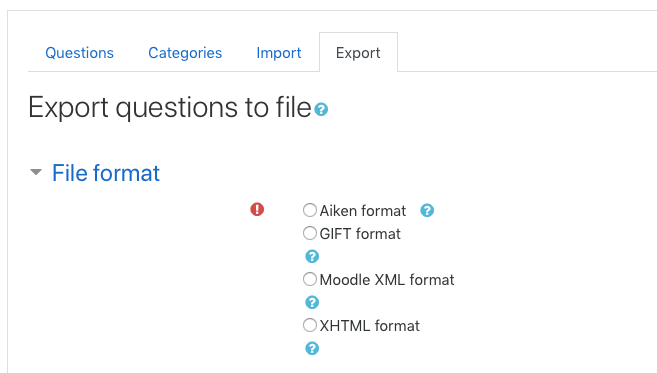
Task: Click the Aiken format label text
Action: click(x=363, y=211)
